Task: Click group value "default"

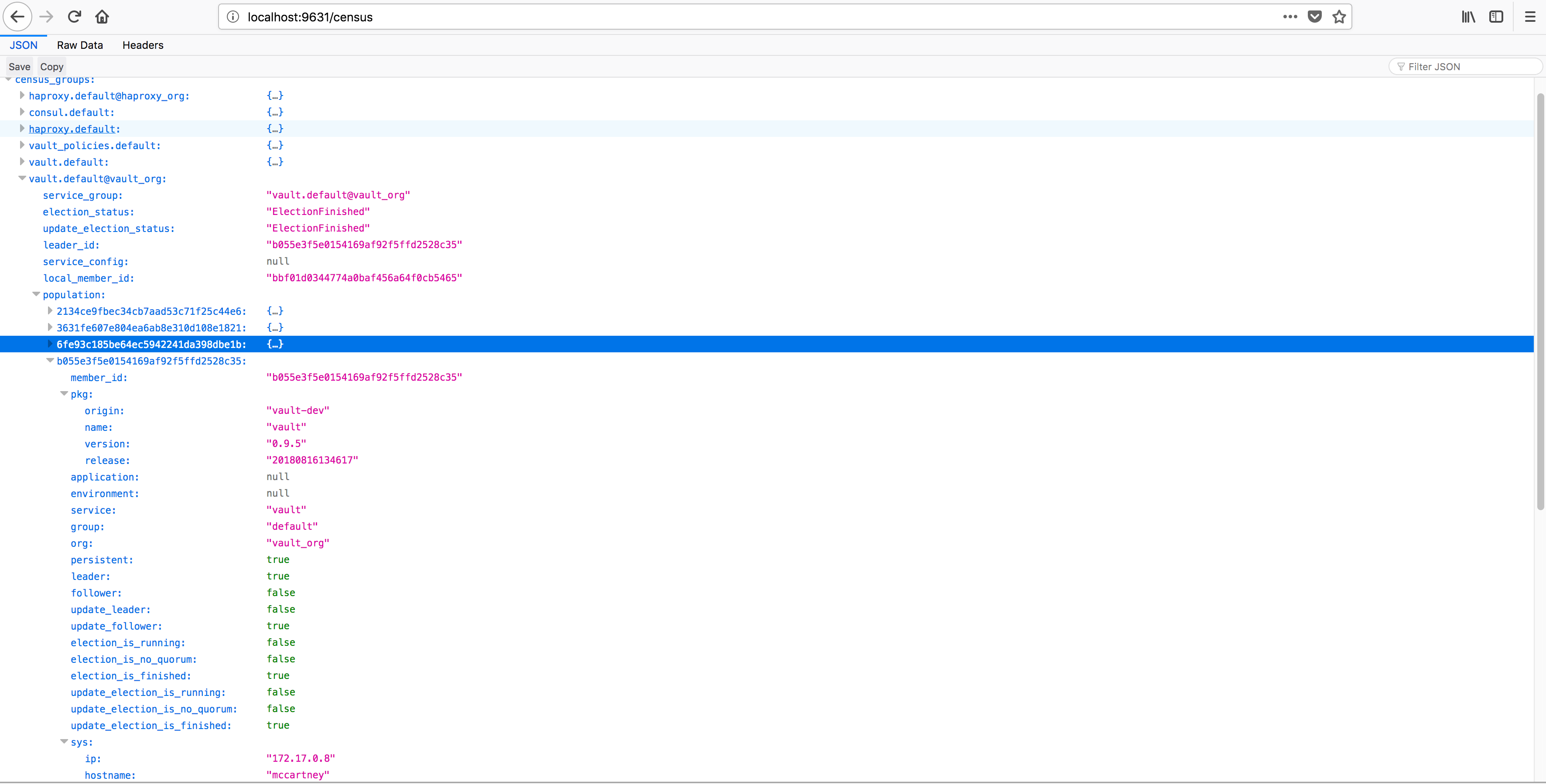Action: (x=292, y=526)
